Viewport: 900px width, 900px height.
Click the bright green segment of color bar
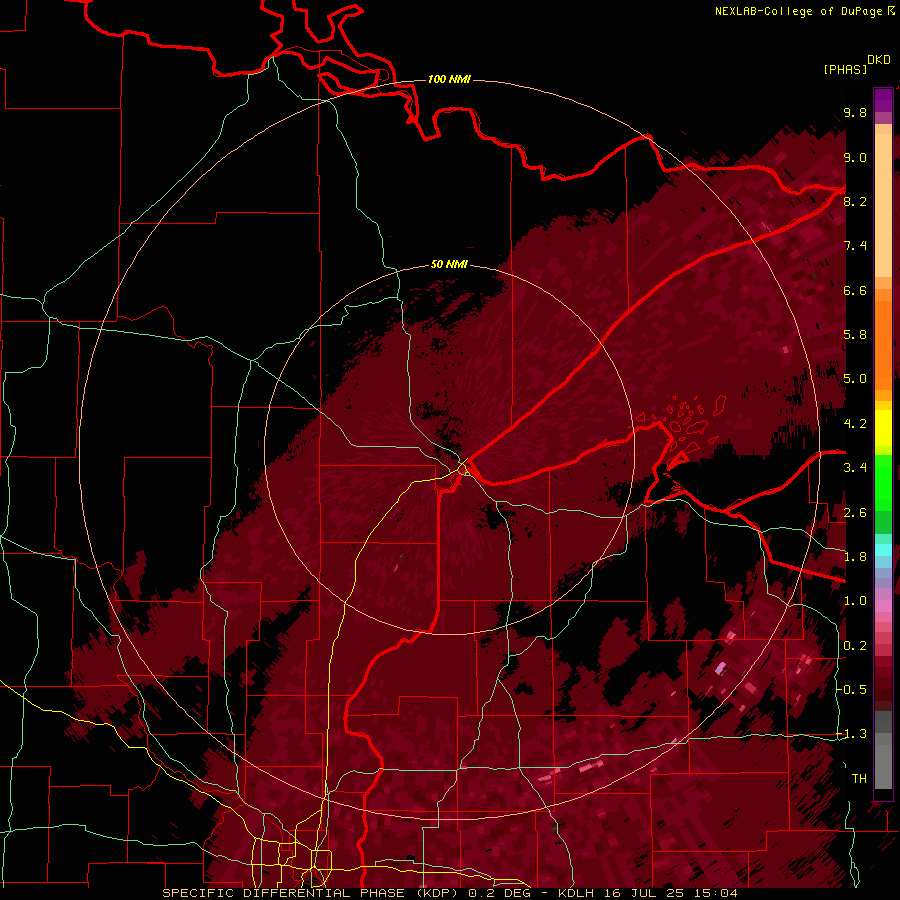pos(883,482)
